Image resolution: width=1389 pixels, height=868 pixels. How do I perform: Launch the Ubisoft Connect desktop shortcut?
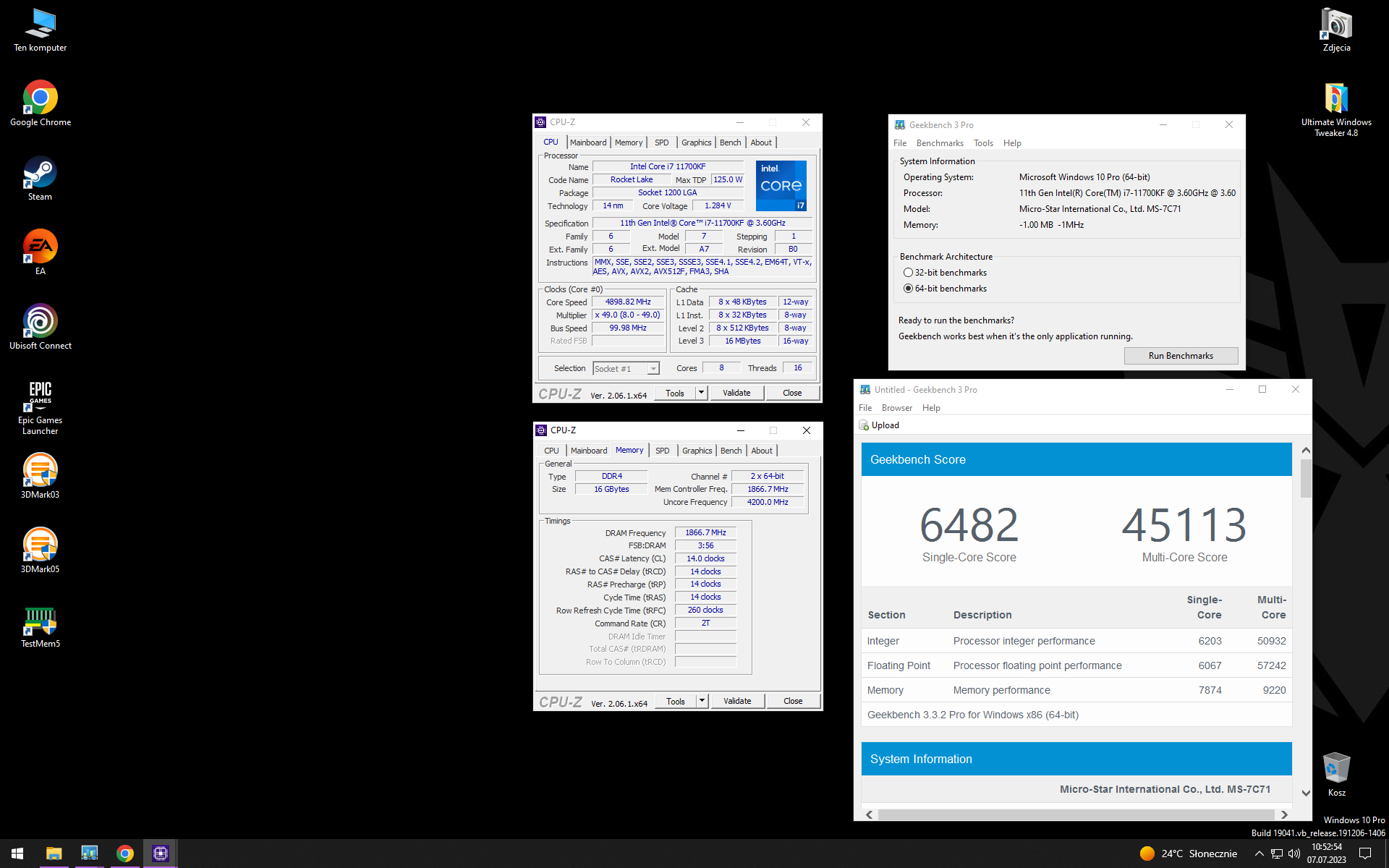[x=41, y=327]
